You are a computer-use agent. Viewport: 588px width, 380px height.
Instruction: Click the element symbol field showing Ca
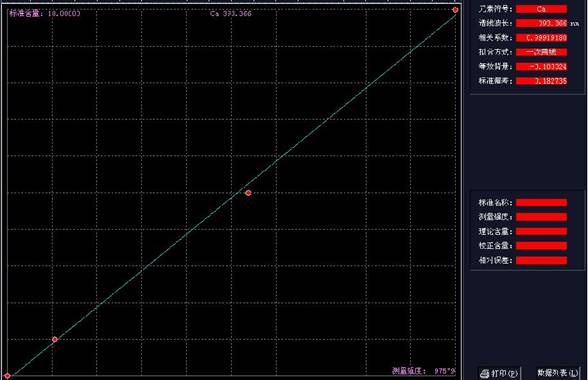pos(541,9)
